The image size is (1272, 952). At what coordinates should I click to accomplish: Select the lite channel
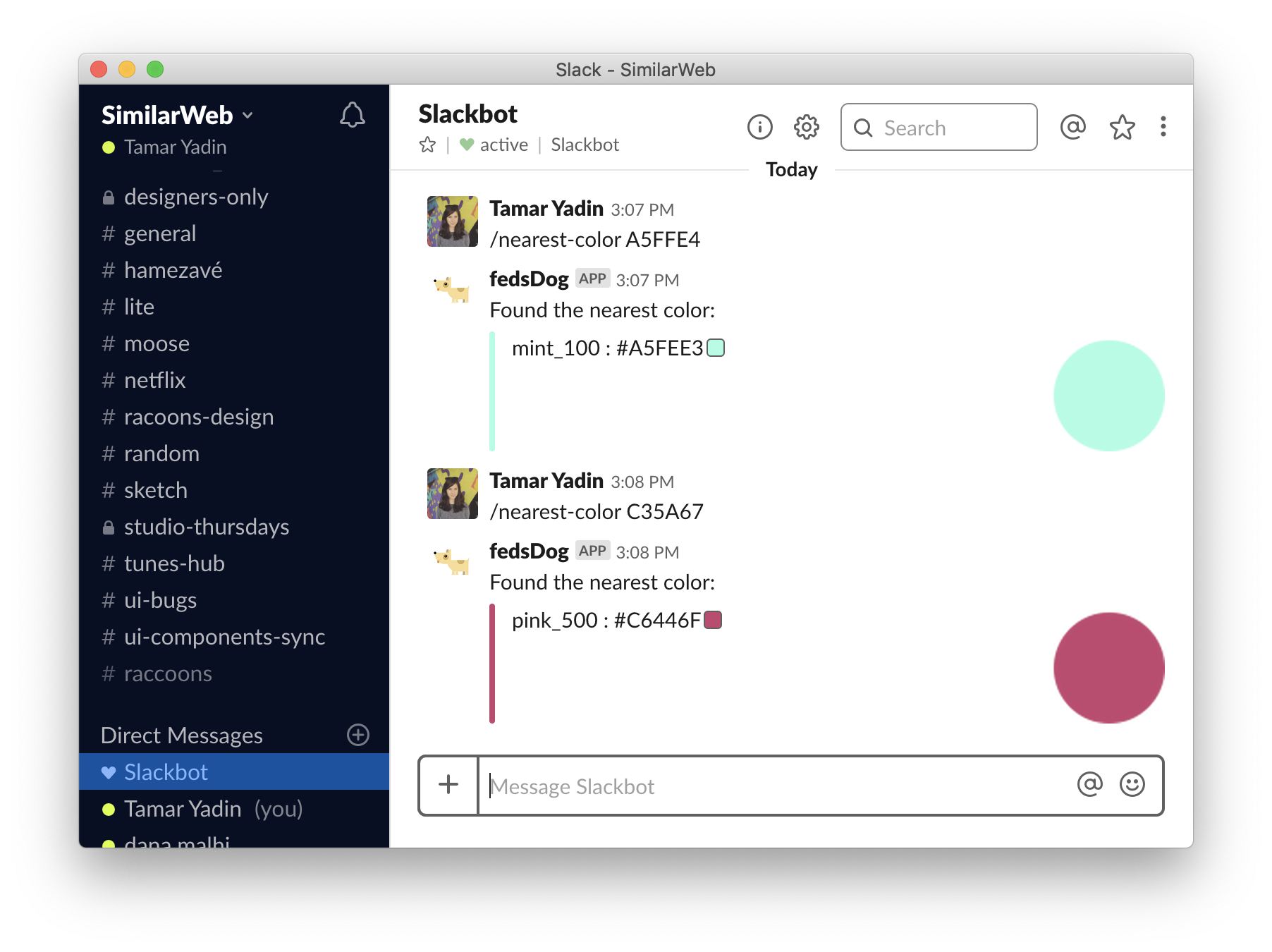[x=233, y=307]
